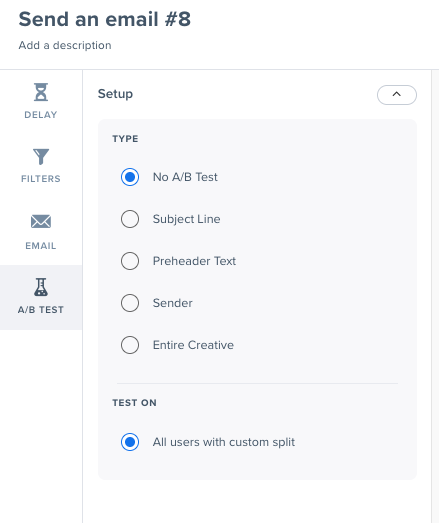439x523 pixels.
Task: Click the Subject Line label text
Action: [186, 219]
